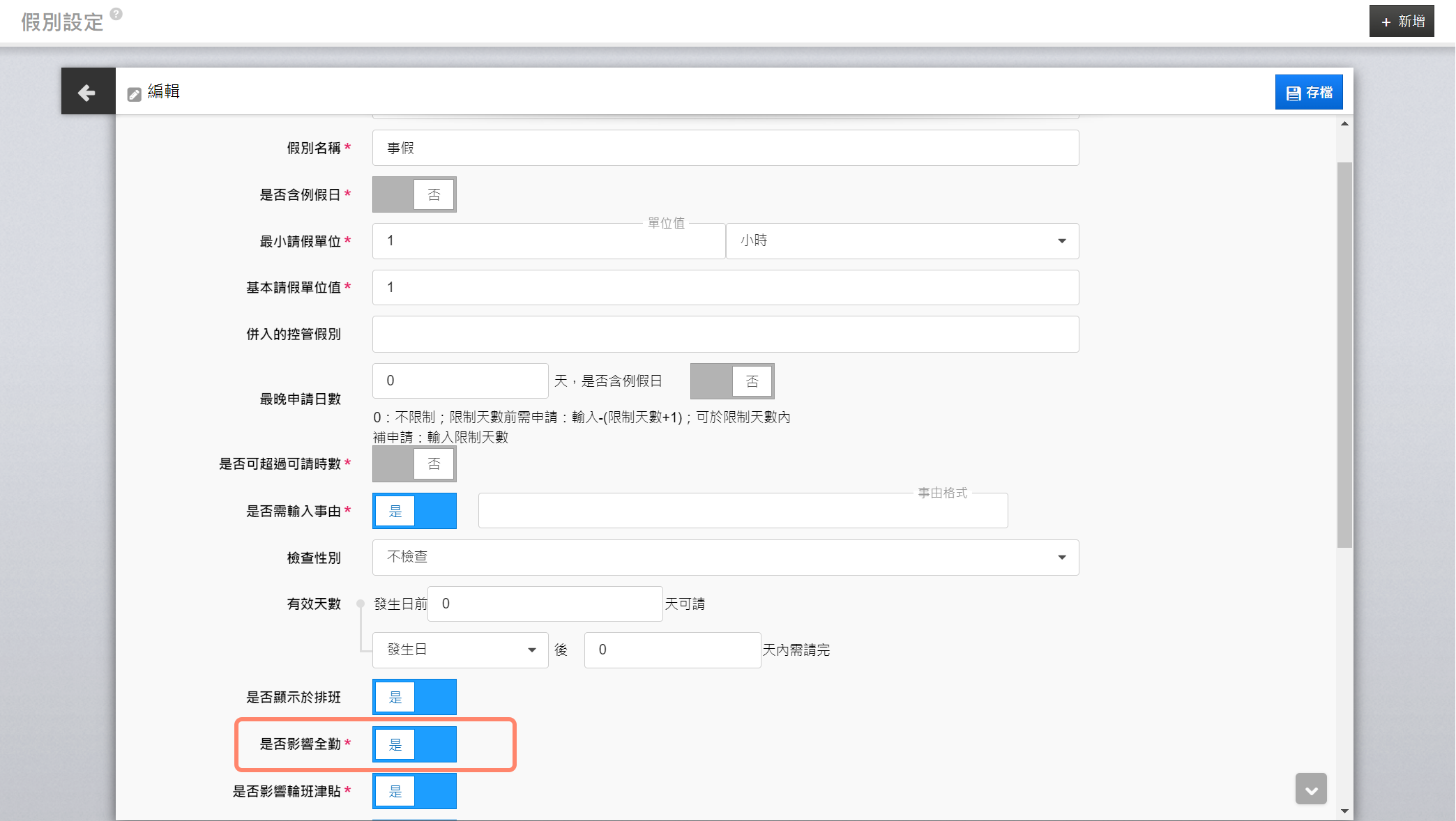
Task: Toggle 是否含例假日 switch
Action: tap(414, 194)
